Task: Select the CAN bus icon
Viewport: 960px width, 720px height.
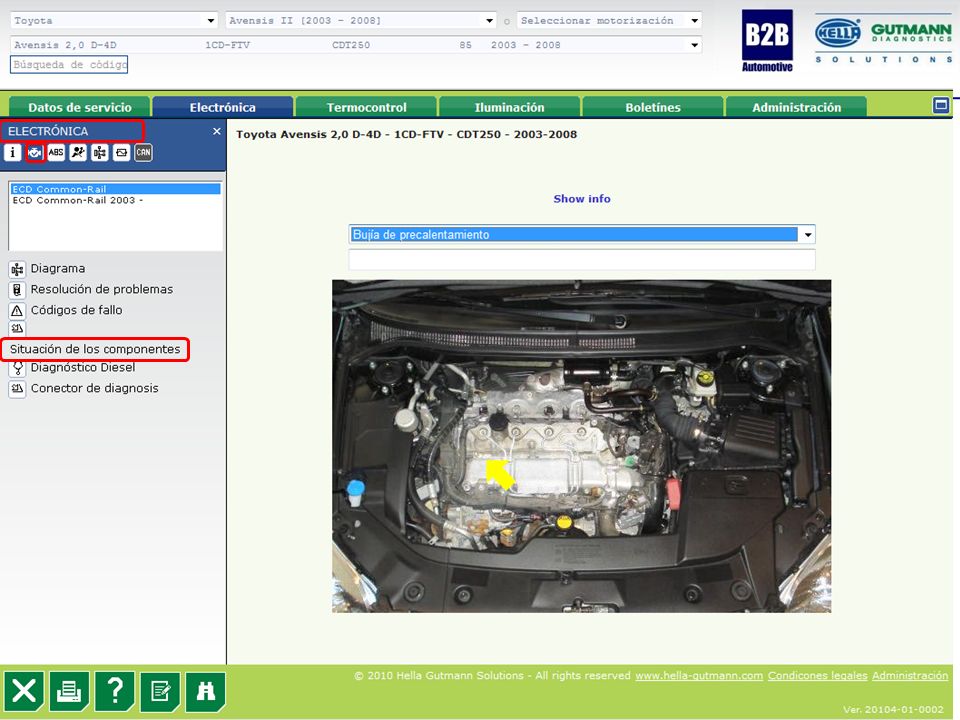Action: click(x=143, y=152)
